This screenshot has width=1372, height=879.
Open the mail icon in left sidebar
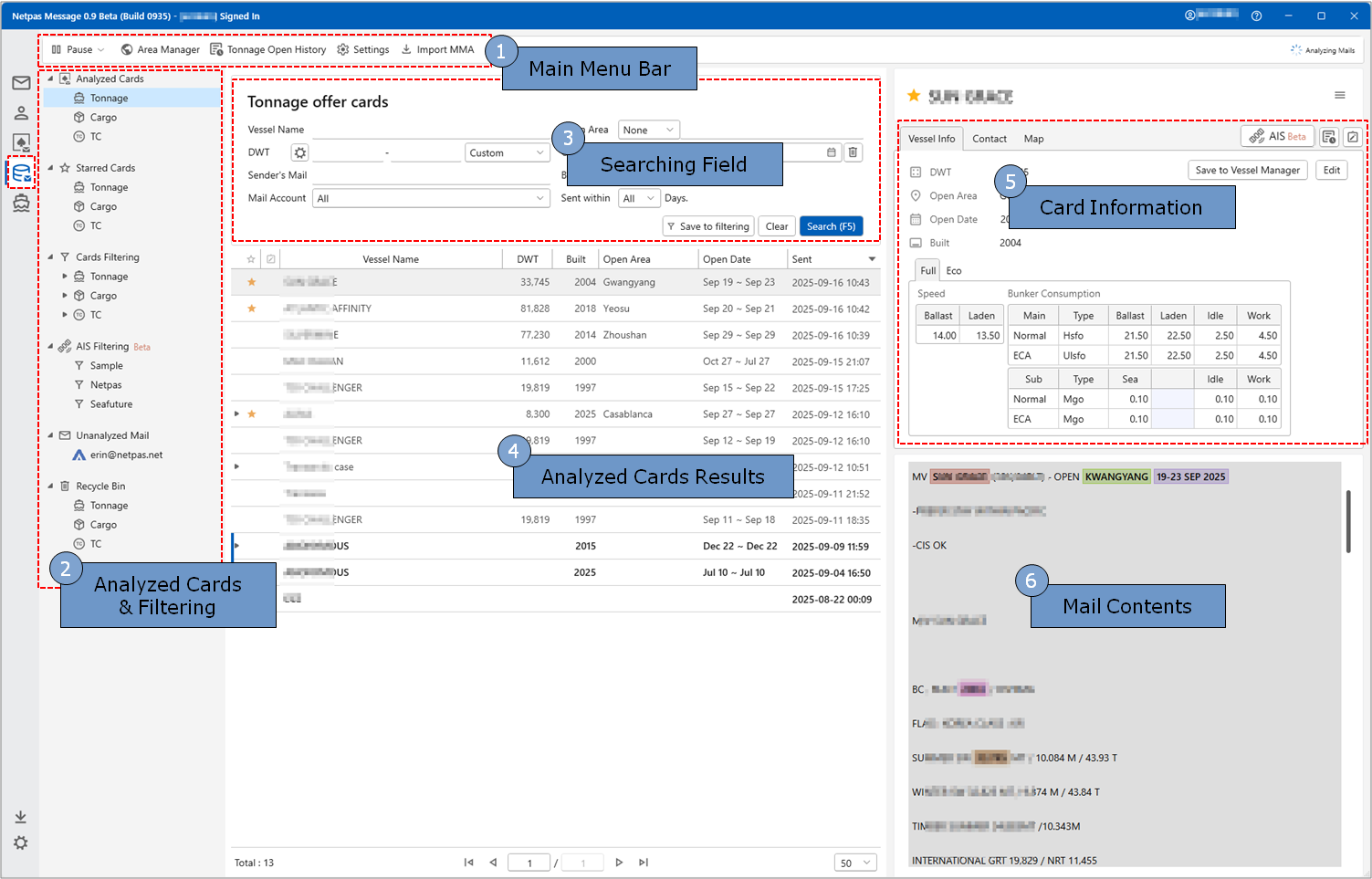21,83
